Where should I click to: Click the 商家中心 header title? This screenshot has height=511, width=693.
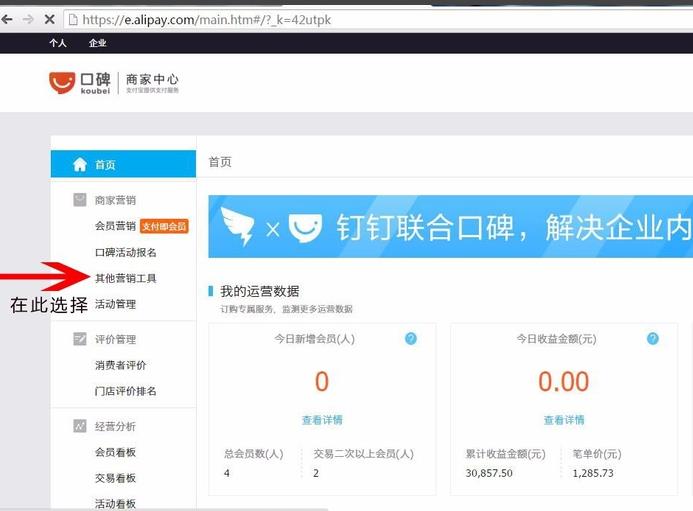(152, 80)
